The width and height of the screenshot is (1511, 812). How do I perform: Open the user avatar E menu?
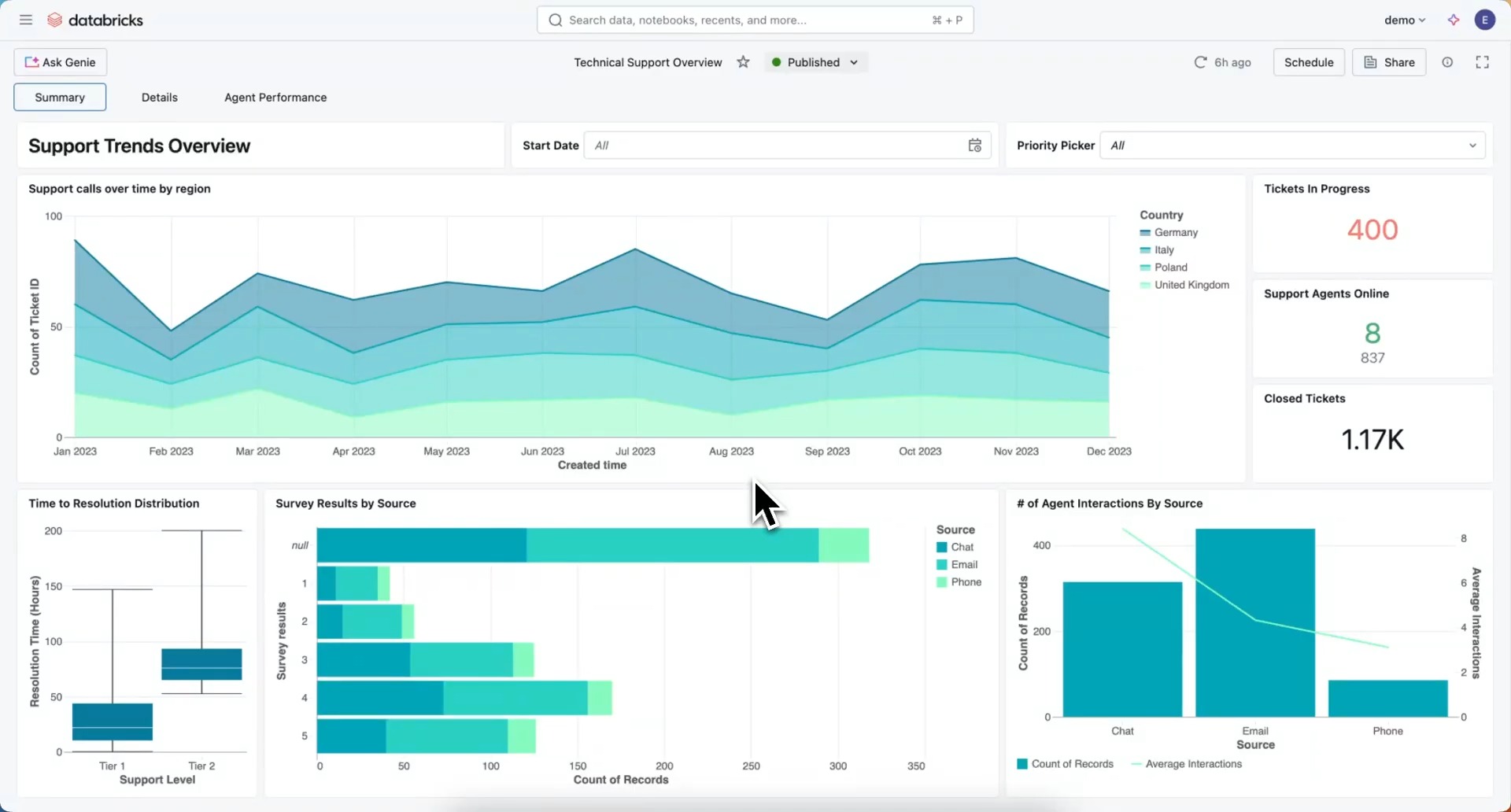coord(1485,20)
